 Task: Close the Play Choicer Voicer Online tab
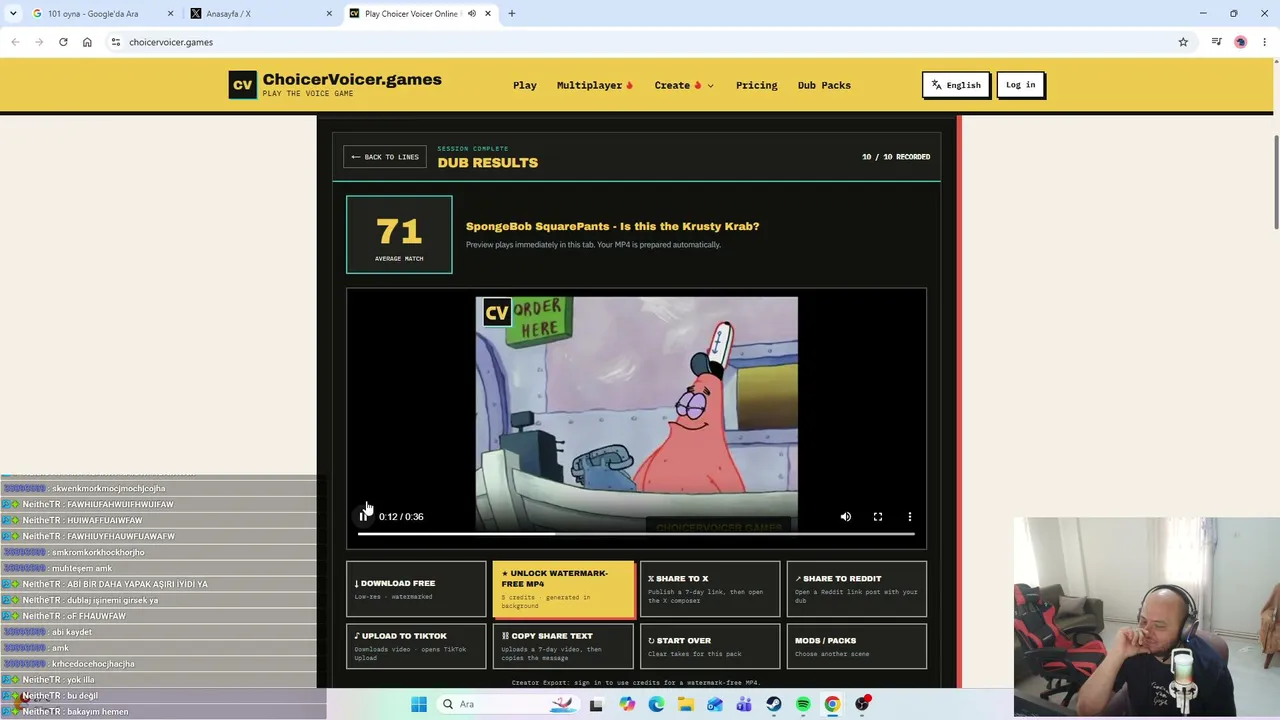tap(488, 14)
